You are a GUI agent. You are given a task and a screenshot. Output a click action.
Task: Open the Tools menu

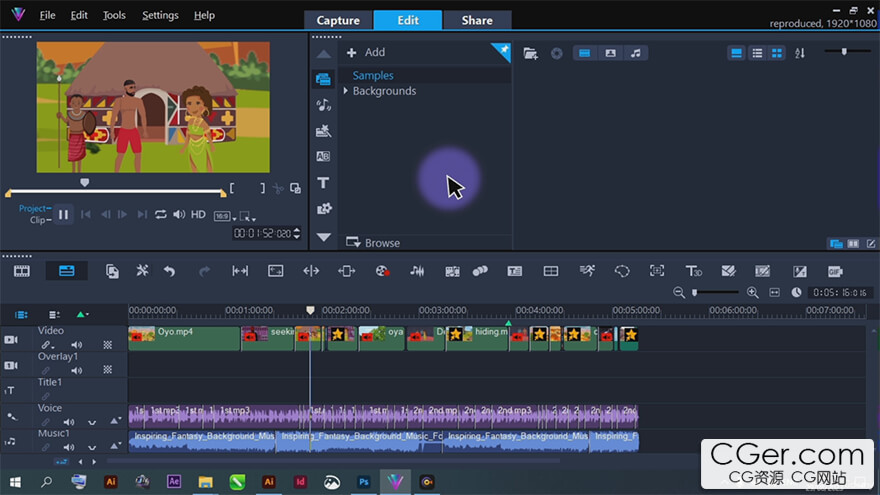[x=114, y=15]
